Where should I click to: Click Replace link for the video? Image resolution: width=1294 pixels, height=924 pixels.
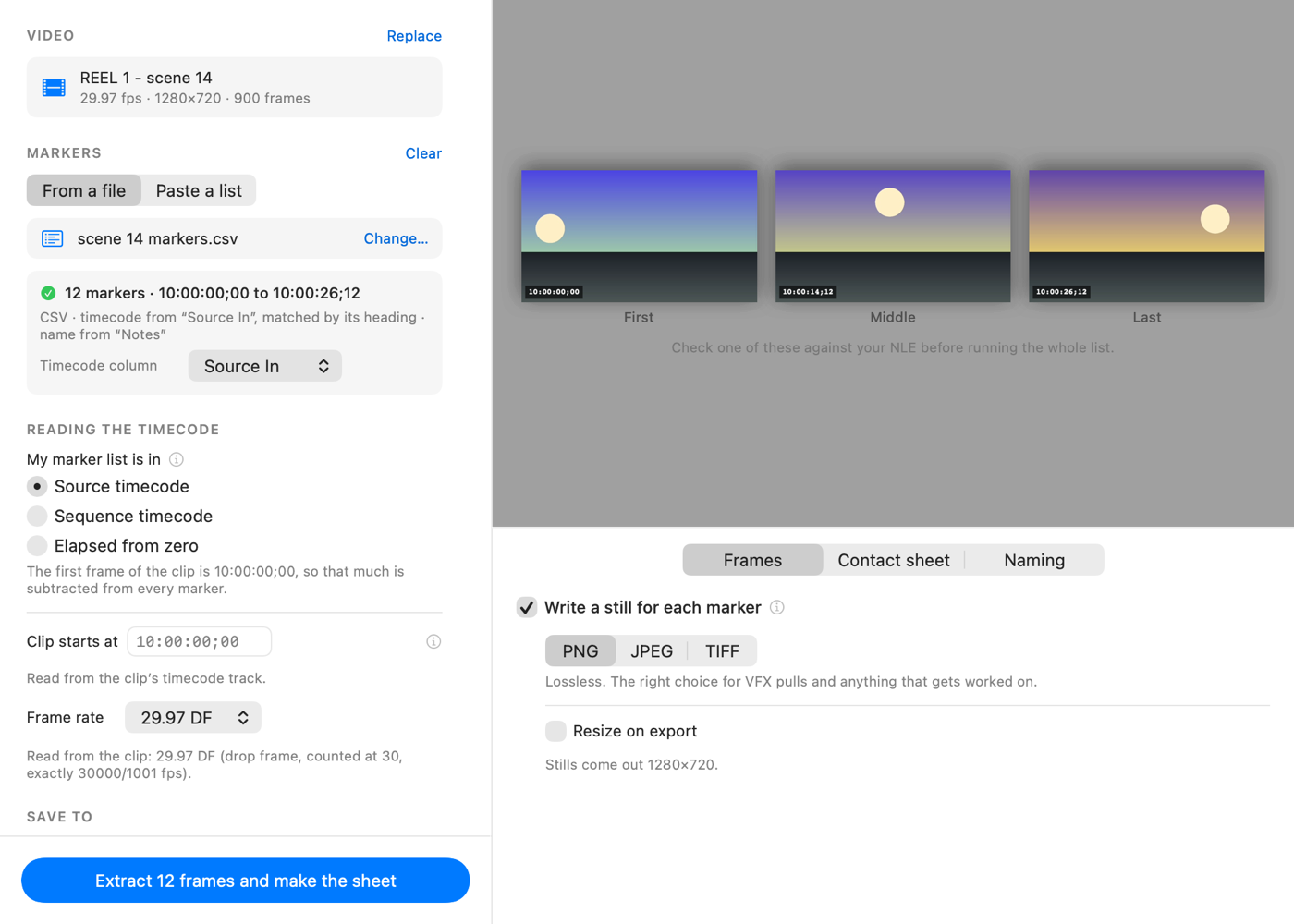tap(414, 36)
